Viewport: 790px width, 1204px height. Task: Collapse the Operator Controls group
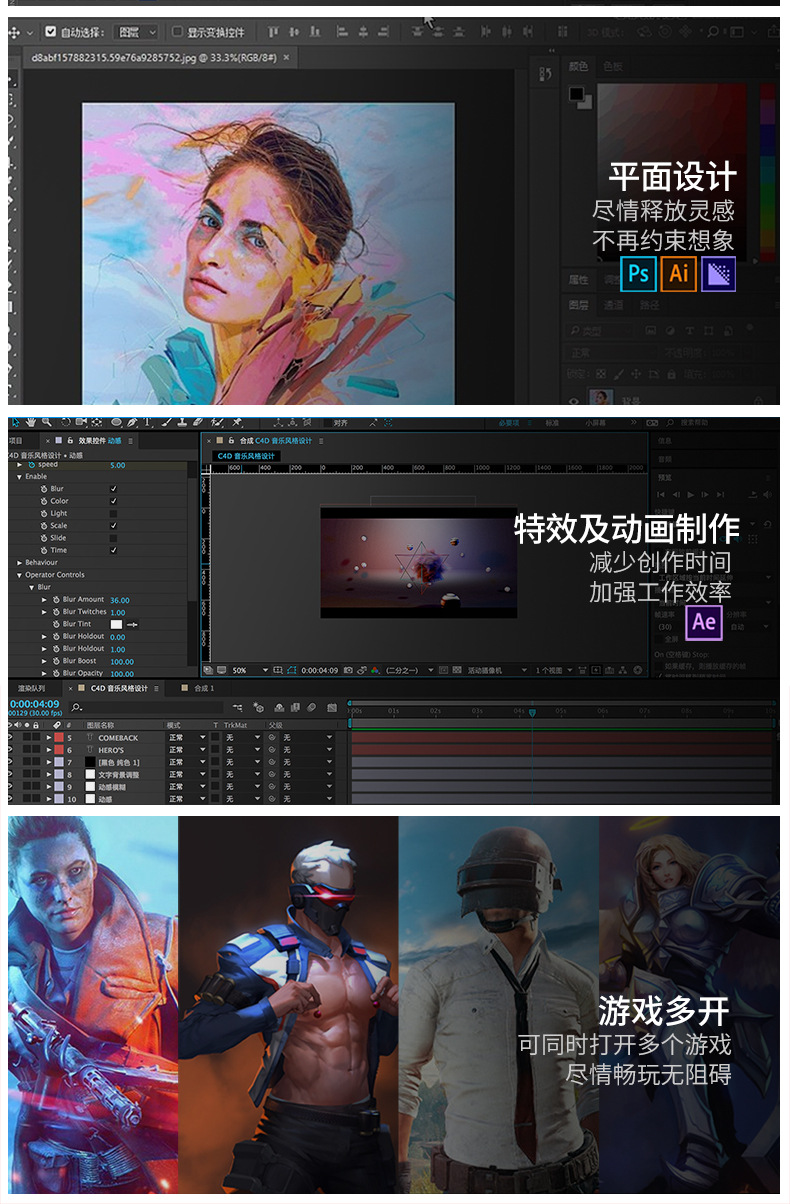click(x=18, y=575)
